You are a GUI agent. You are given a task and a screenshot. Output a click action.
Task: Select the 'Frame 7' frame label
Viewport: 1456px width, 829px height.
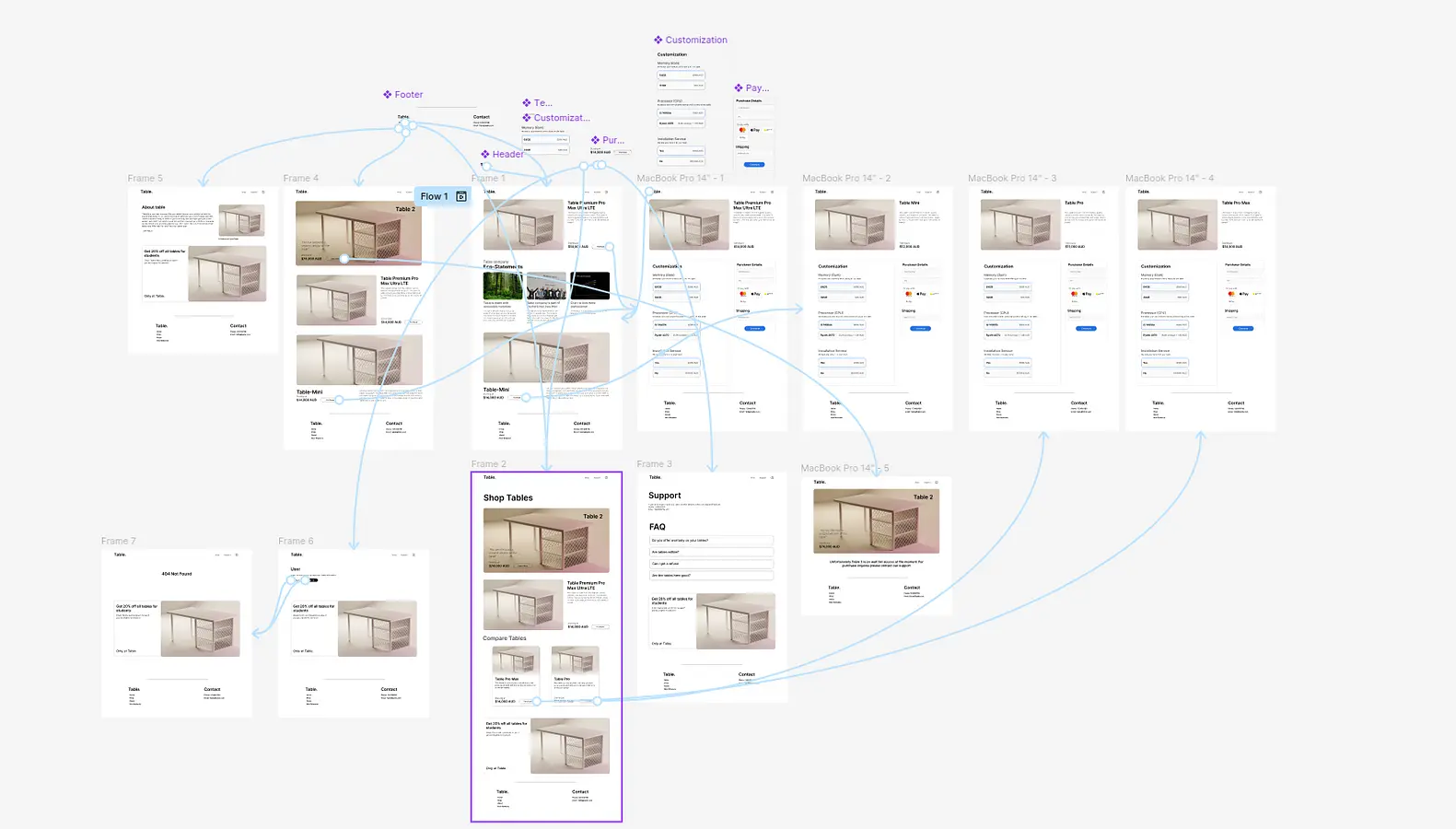point(119,542)
